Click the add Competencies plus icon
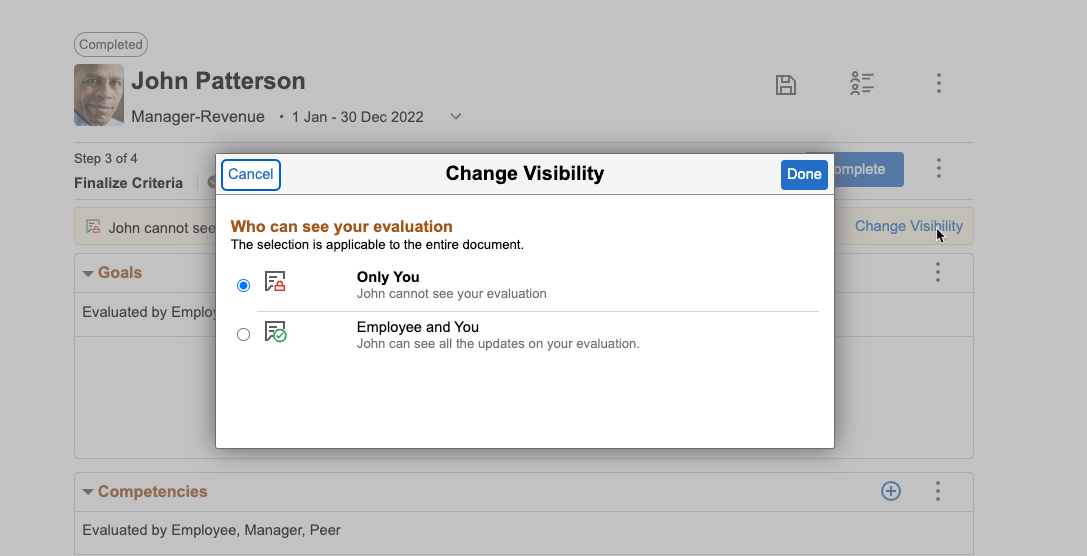 pos(890,491)
